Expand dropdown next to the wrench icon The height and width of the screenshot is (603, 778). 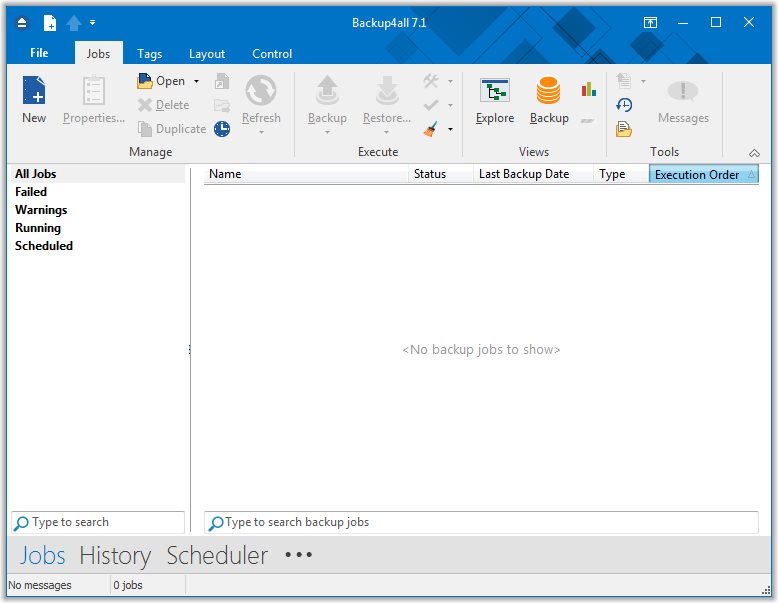coord(451,81)
